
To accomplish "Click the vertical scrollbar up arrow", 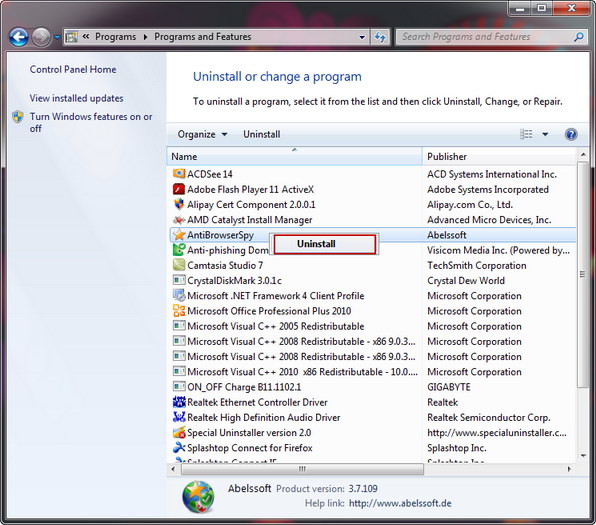I will point(583,154).
